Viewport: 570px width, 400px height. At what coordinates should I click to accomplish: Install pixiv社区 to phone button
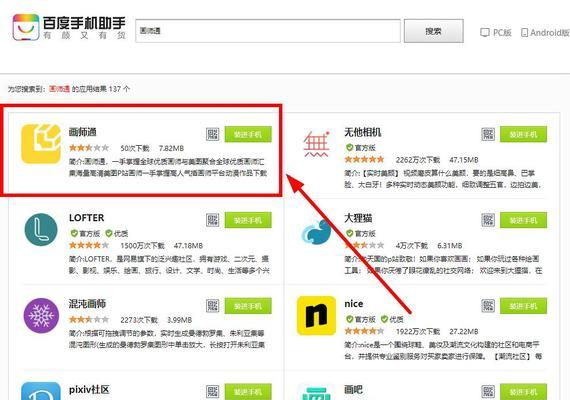click(x=248, y=392)
